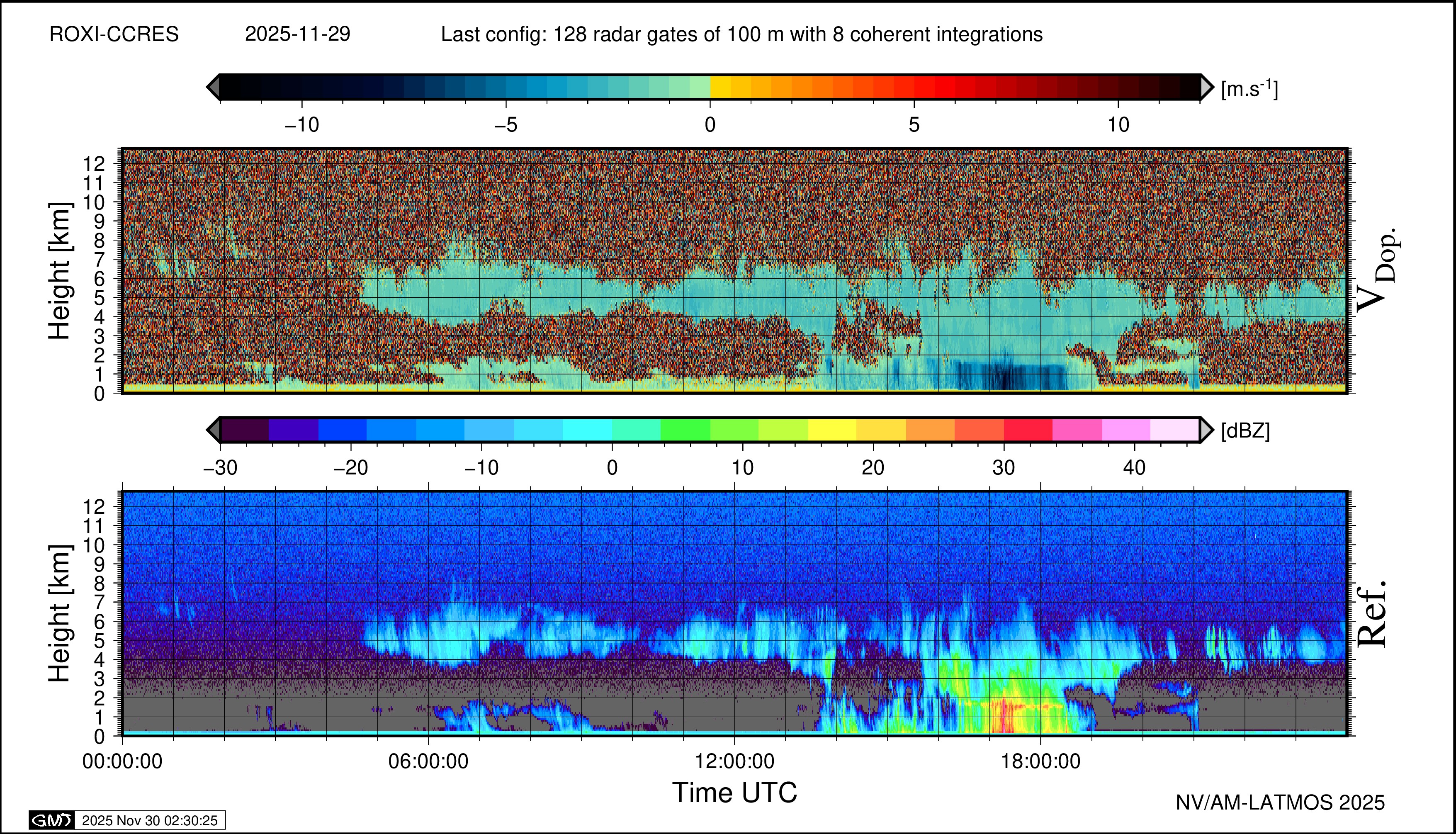Image resolution: width=1456 pixels, height=834 pixels.
Task: Click the red heavy-rain core in reflectivity
Action: pyautogui.click(x=1004, y=717)
